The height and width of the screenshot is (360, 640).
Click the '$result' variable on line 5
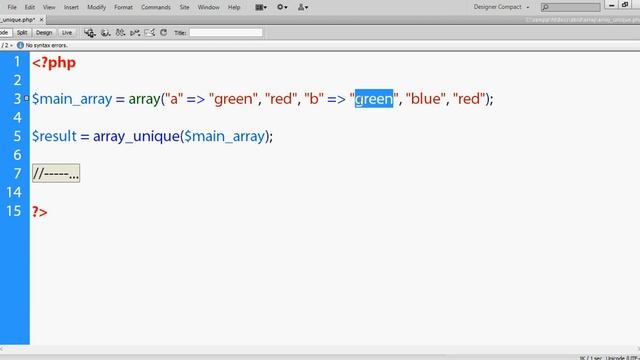[54, 136]
